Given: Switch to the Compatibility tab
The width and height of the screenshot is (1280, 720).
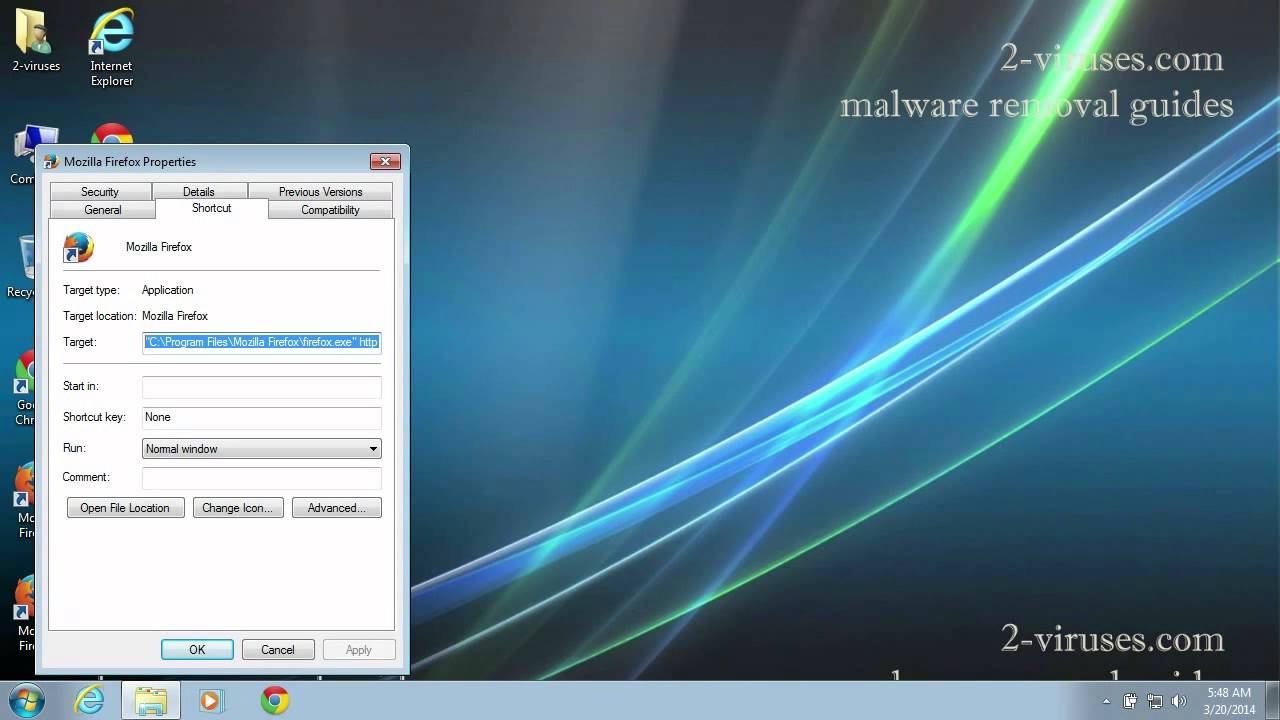Looking at the screenshot, I should click(x=330, y=210).
